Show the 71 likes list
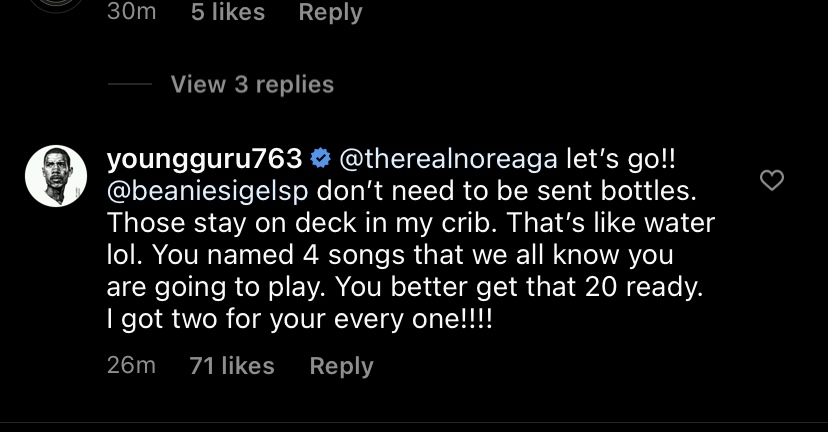The height and width of the screenshot is (432, 828). coord(232,366)
